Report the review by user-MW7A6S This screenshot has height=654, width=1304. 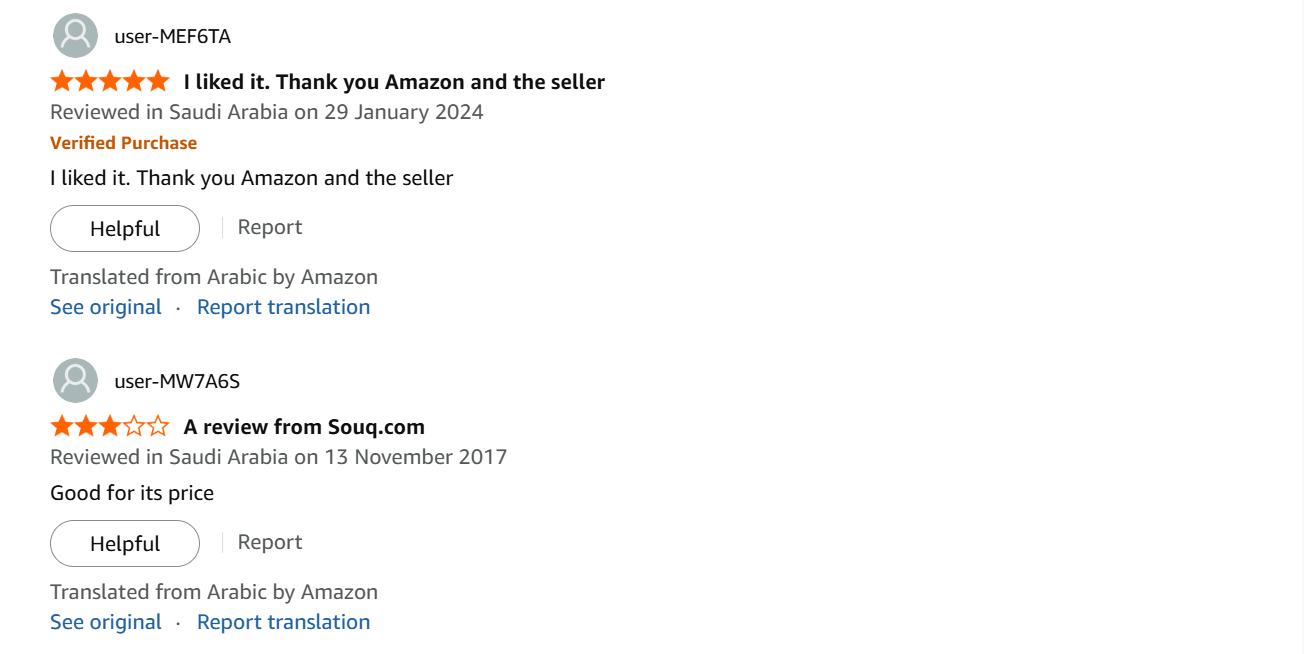[x=270, y=542]
